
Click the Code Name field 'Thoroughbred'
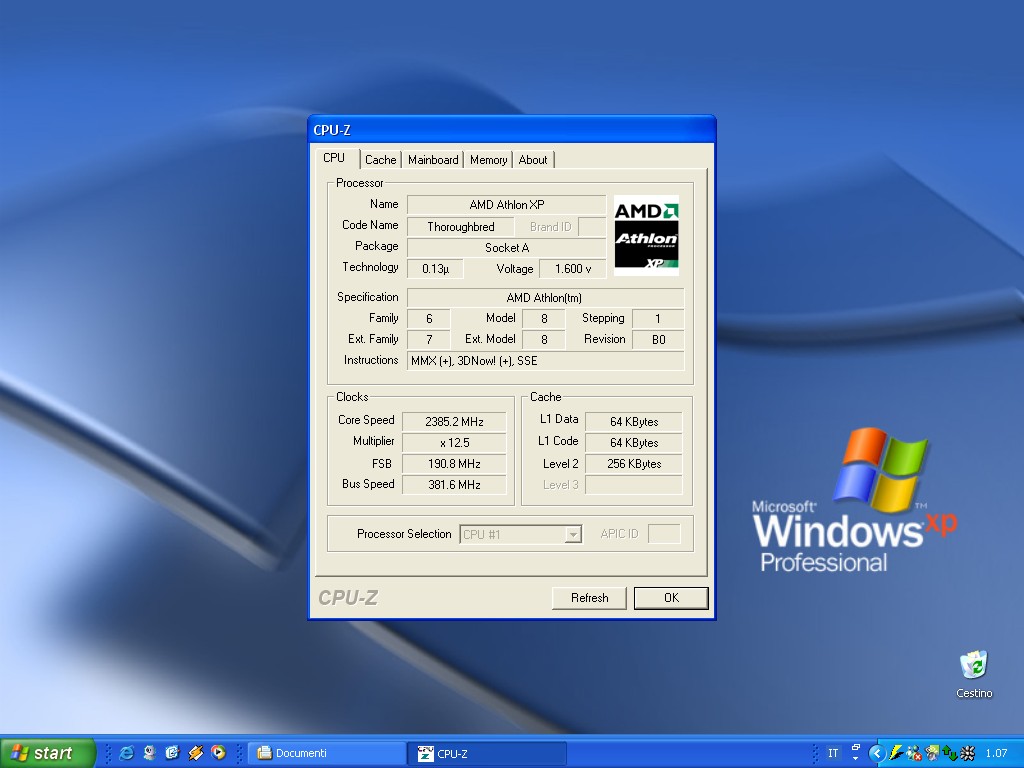click(461, 227)
